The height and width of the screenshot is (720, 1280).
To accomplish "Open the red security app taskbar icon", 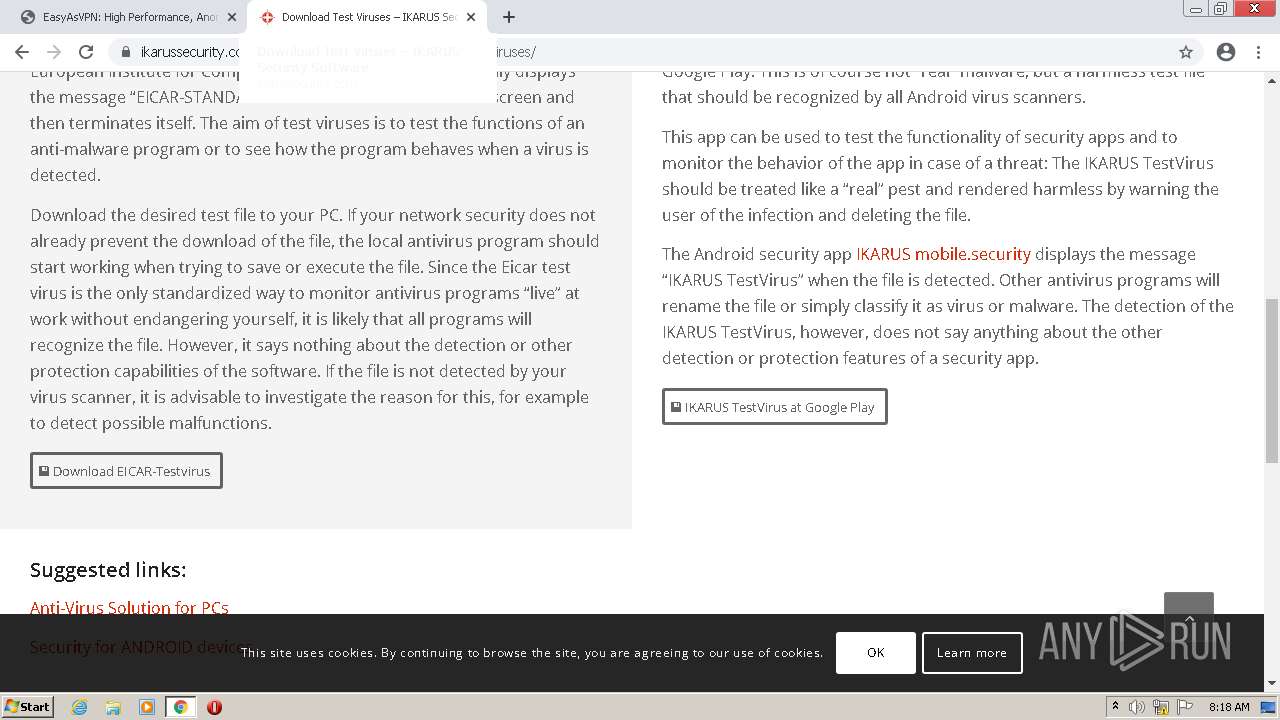I will click(x=214, y=707).
